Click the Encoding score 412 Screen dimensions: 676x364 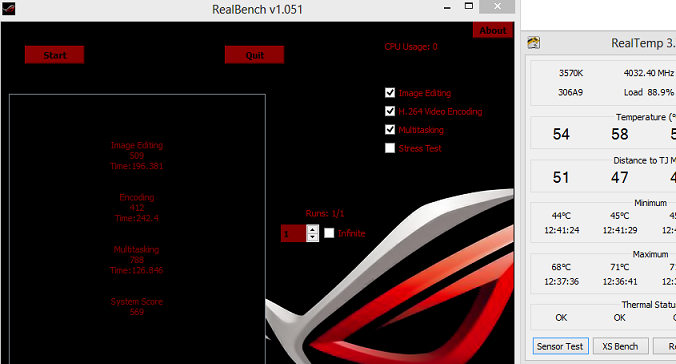pyautogui.click(x=137, y=208)
